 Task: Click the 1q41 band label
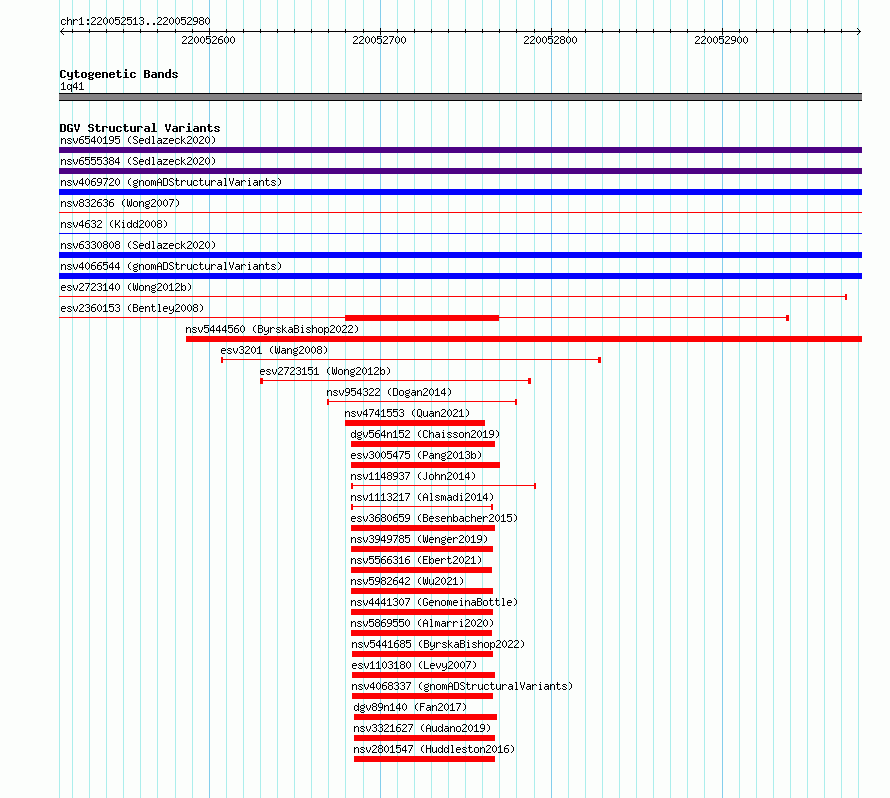click(72, 86)
